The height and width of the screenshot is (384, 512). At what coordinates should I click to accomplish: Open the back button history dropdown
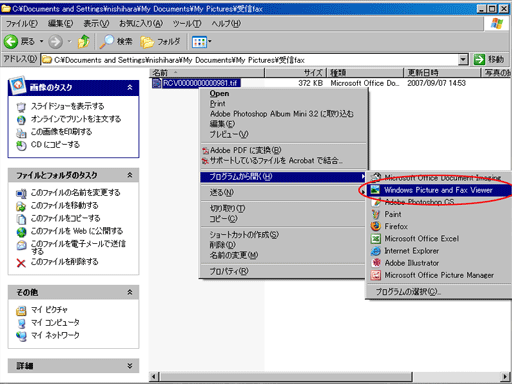(42, 42)
